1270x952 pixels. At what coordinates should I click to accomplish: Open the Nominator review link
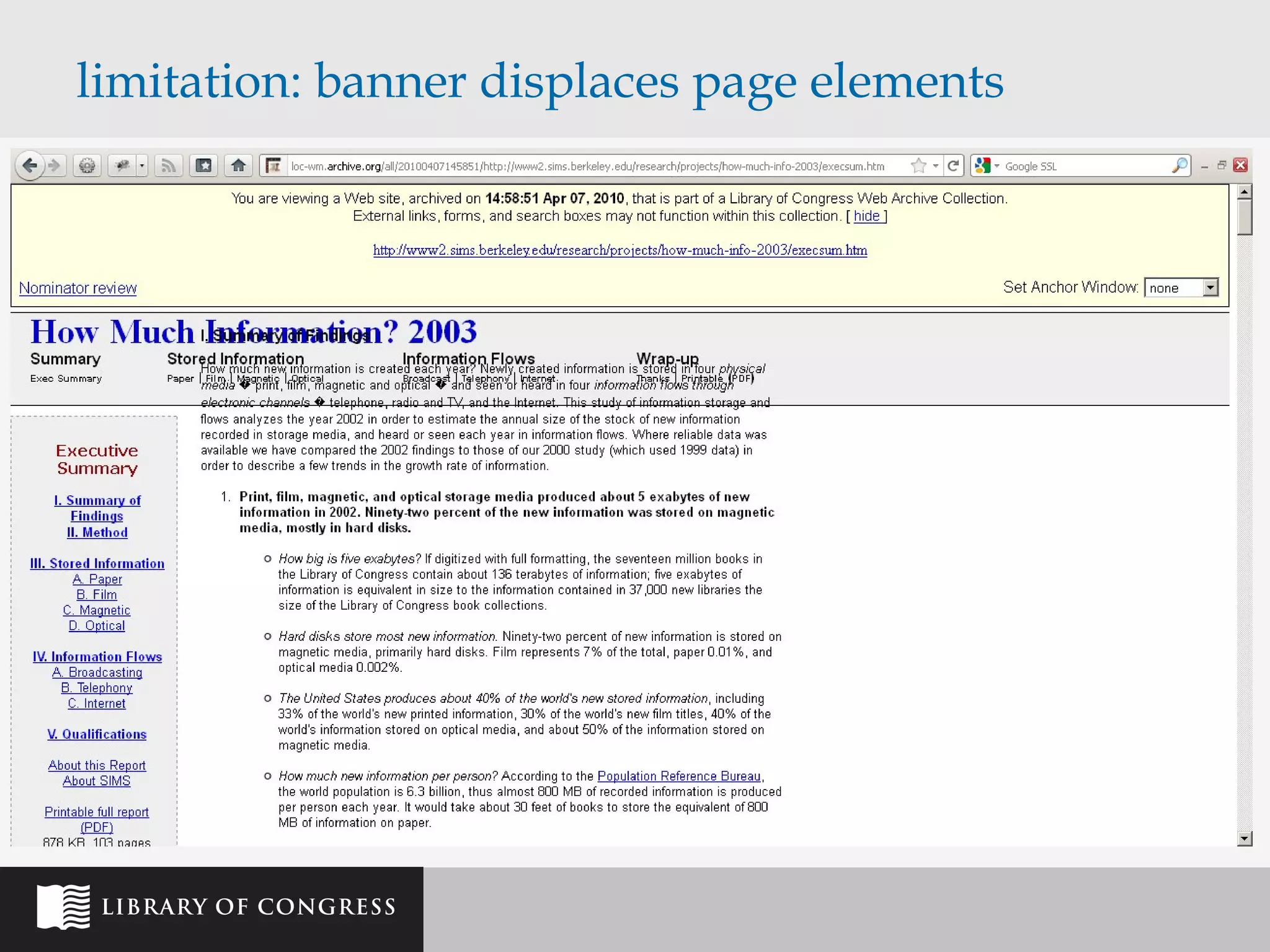[78, 288]
